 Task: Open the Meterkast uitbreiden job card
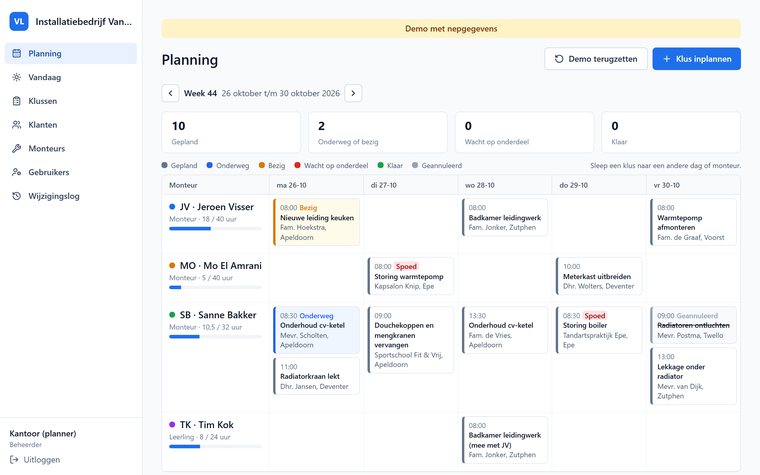tap(599, 276)
